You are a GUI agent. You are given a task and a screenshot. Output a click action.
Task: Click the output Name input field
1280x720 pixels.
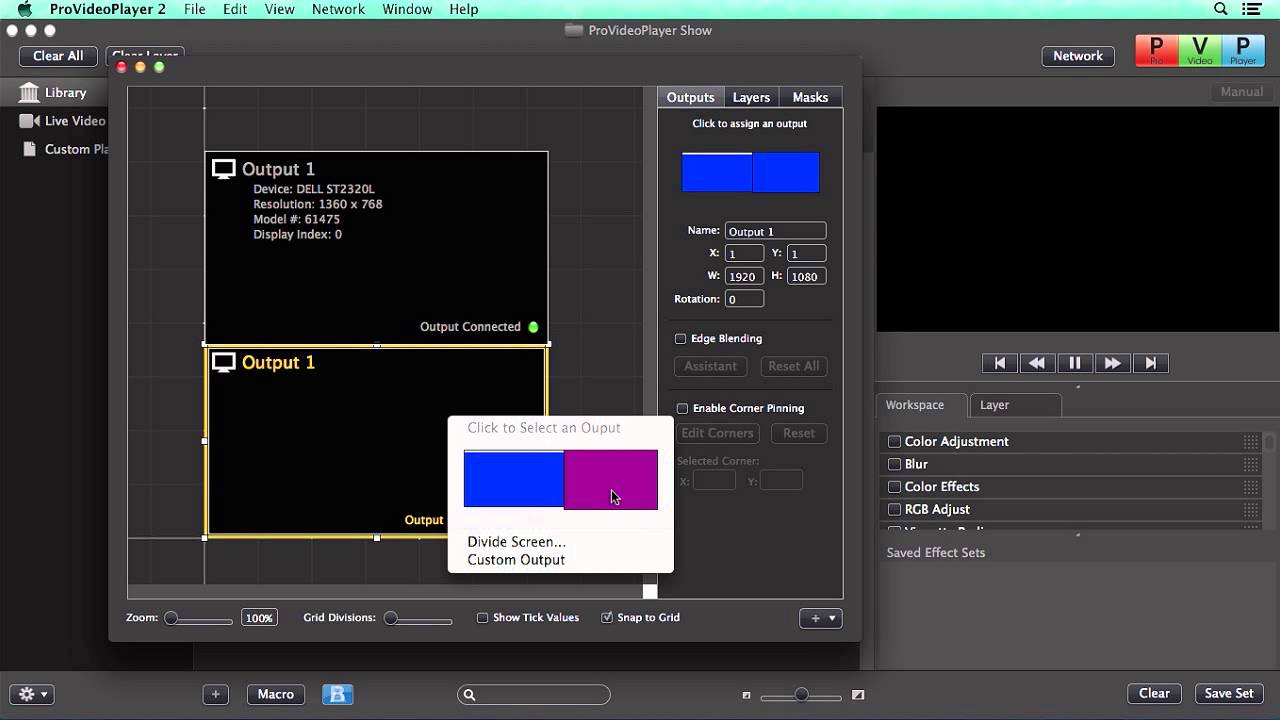pyautogui.click(x=776, y=231)
